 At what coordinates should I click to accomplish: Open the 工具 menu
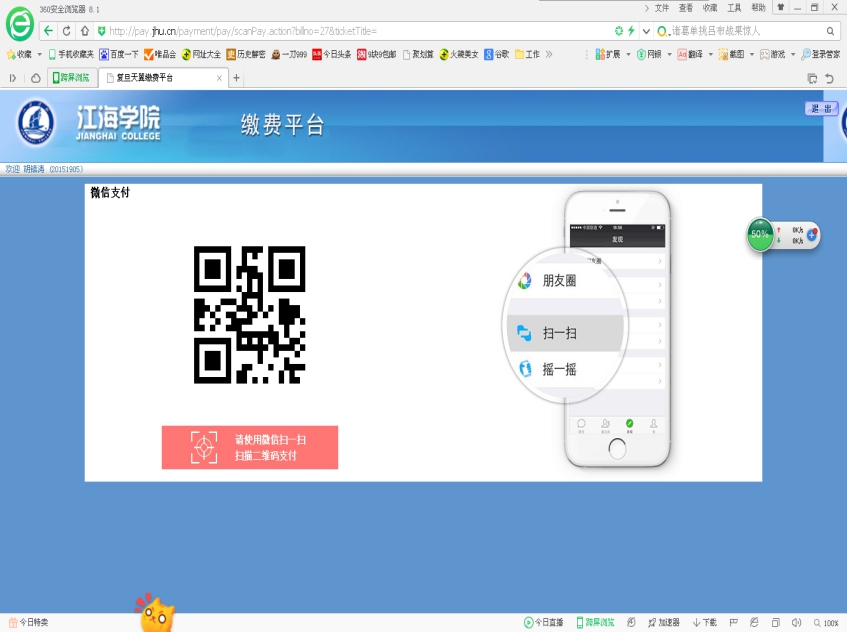(734, 7)
